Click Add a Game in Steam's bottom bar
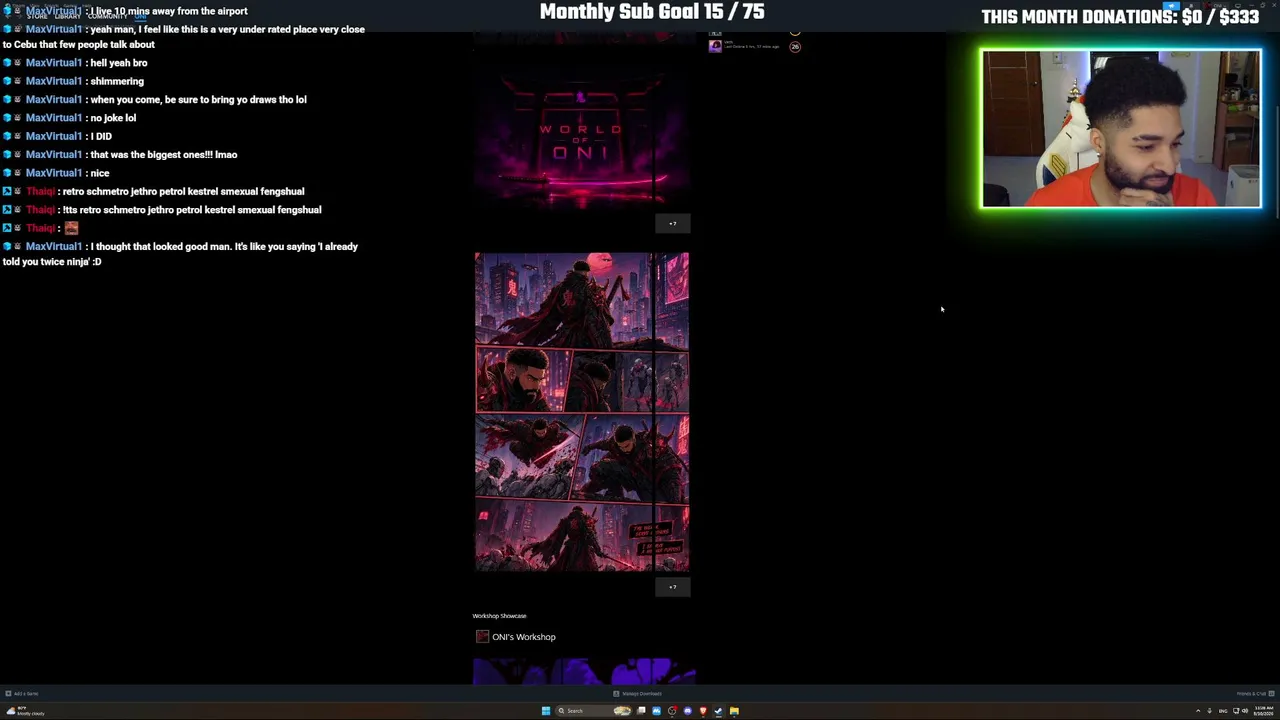The width and height of the screenshot is (1280, 720). [x=22, y=693]
